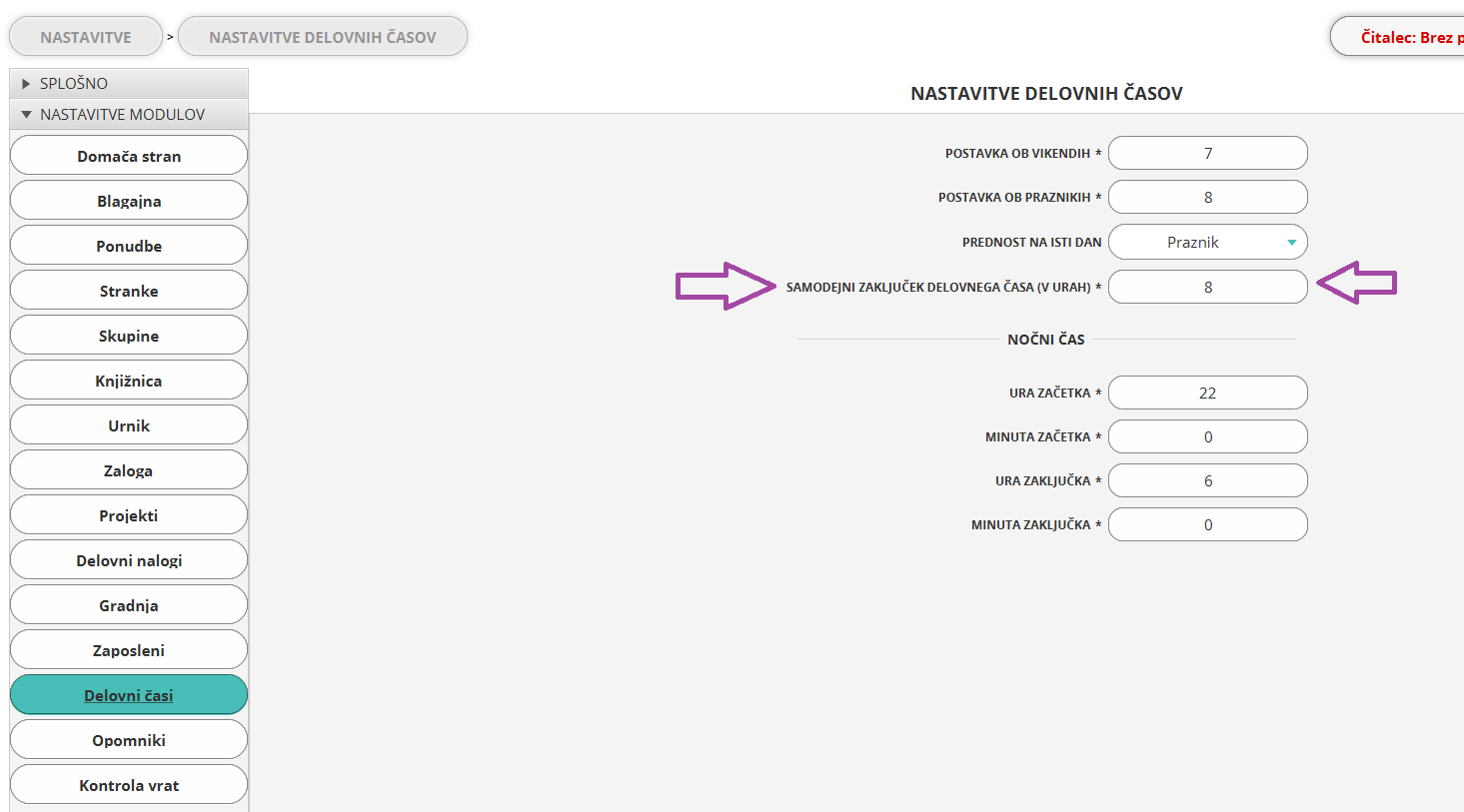Select the Urnik settings button

129,425
